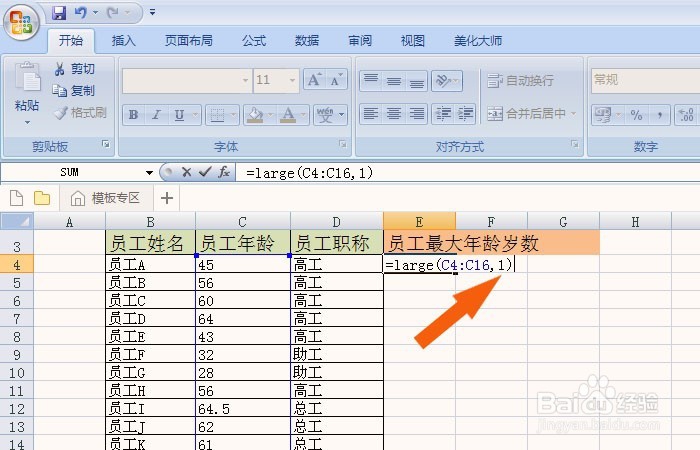
Task: Open Name Box dropdown next to SUM
Action: click(x=149, y=173)
